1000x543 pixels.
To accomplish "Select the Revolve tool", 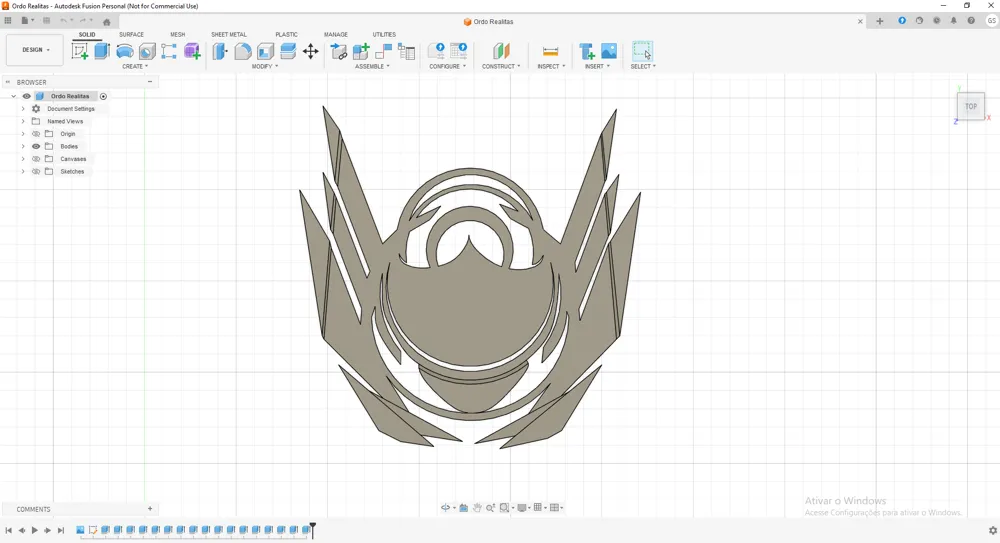I will click(x=125, y=51).
